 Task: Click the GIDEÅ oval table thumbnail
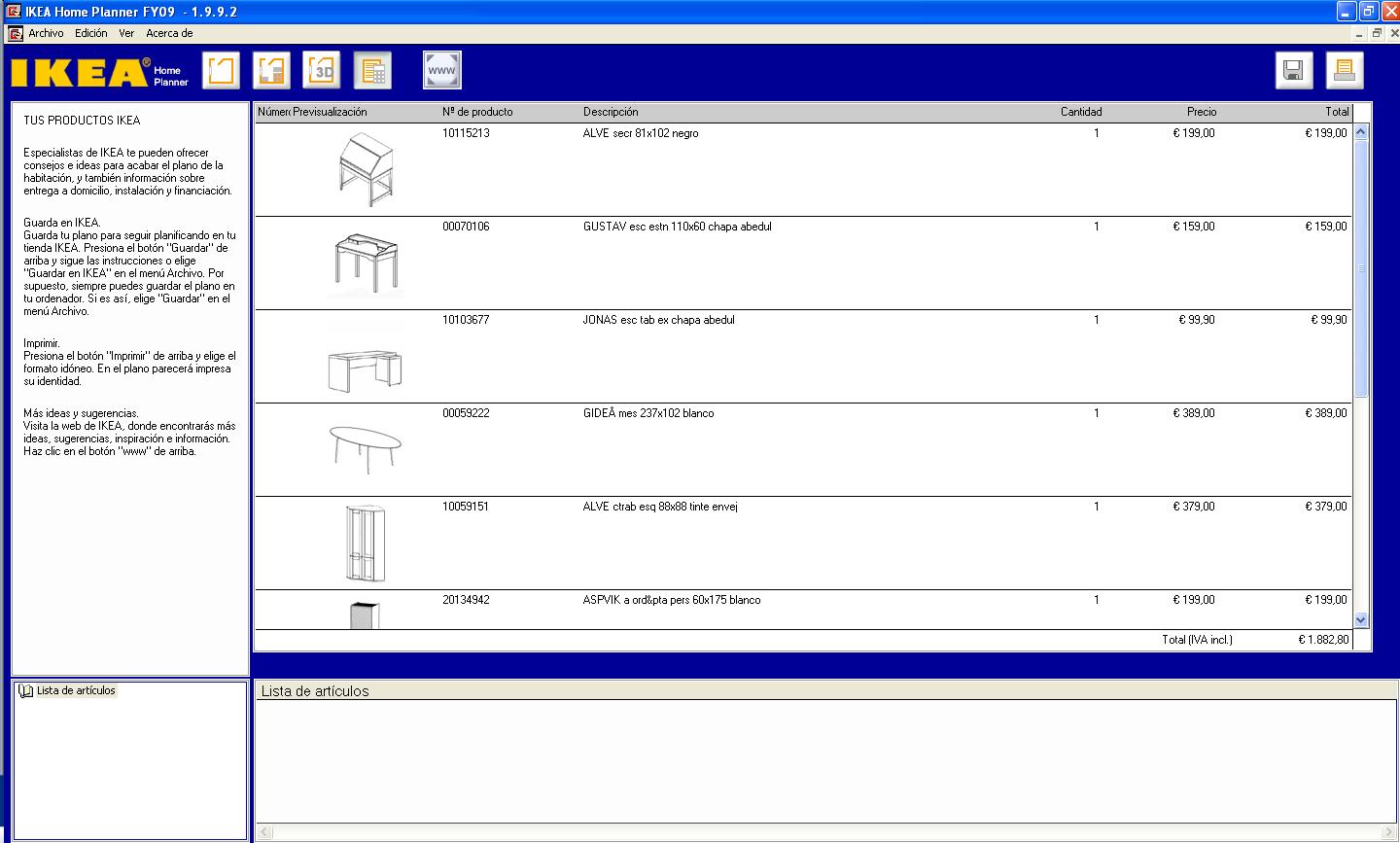pos(366,448)
